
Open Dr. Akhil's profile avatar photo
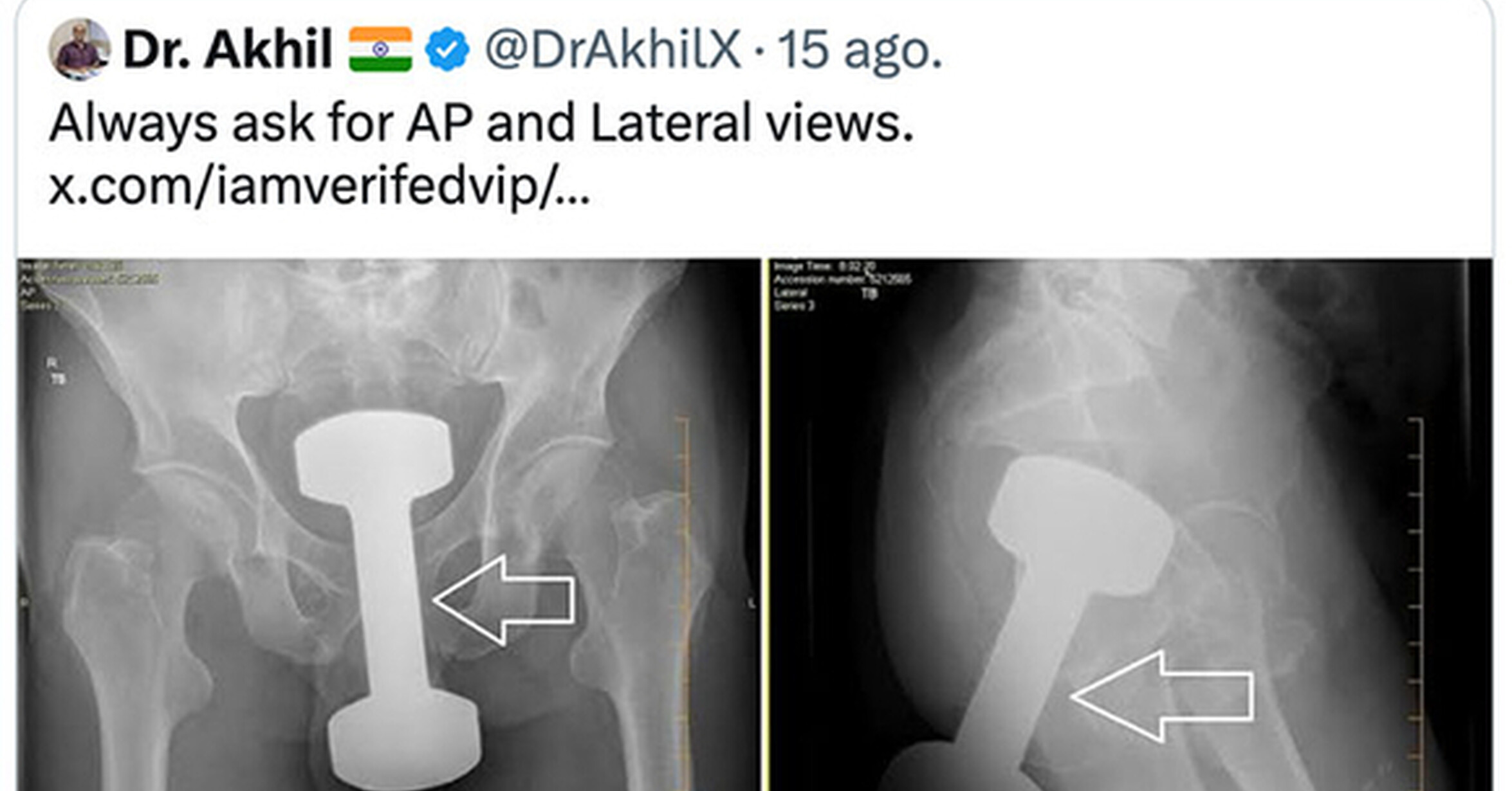tap(79, 50)
